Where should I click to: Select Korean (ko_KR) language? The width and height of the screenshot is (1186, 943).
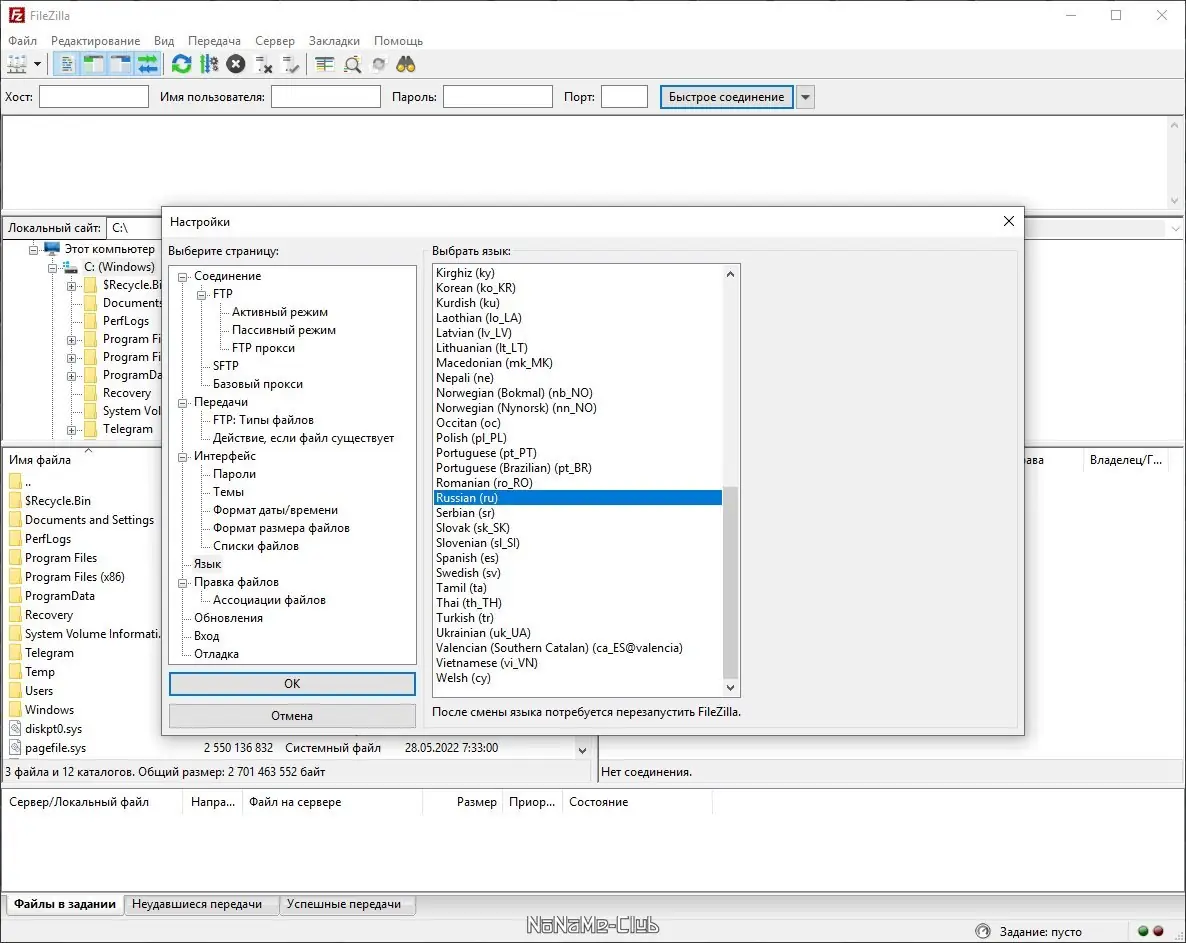click(476, 288)
